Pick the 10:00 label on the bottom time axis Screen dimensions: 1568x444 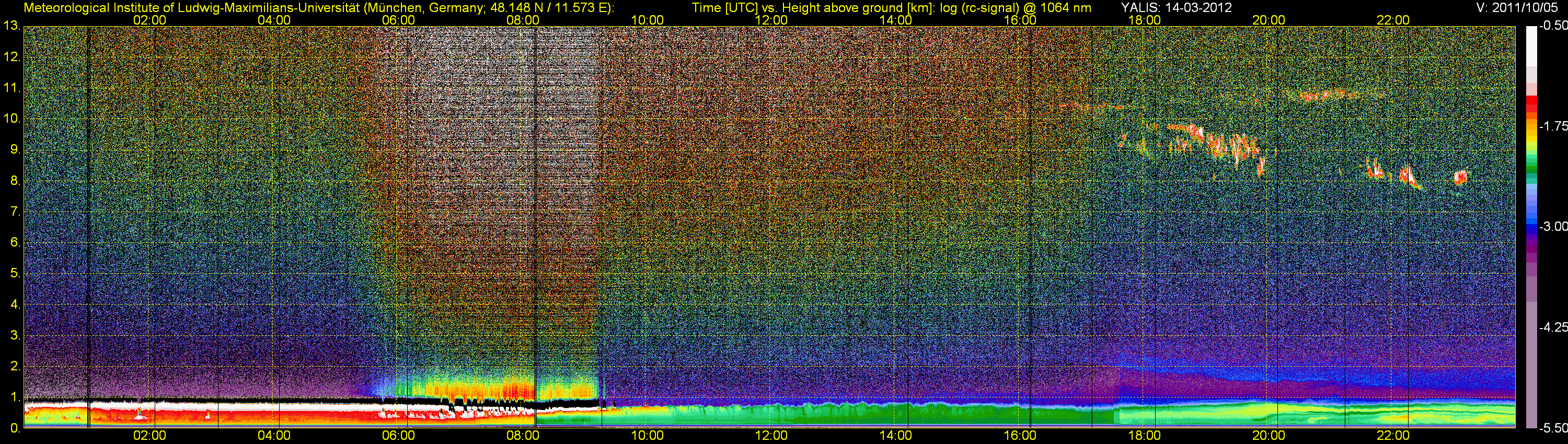click(647, 436)
